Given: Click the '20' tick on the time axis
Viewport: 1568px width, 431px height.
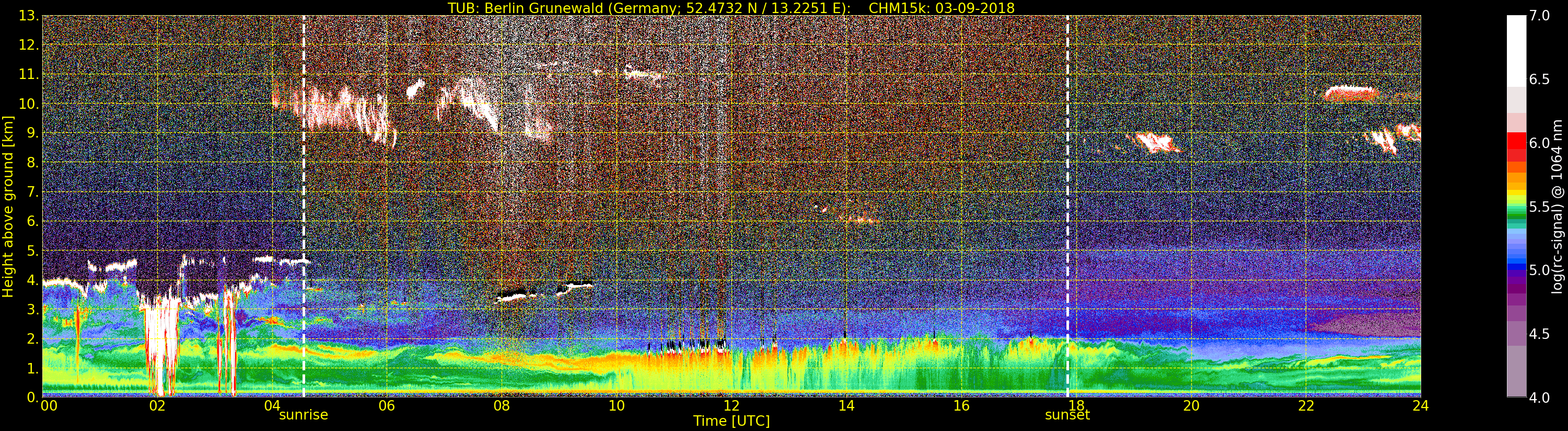Looking at the screenshot, I should [1191, 406].
